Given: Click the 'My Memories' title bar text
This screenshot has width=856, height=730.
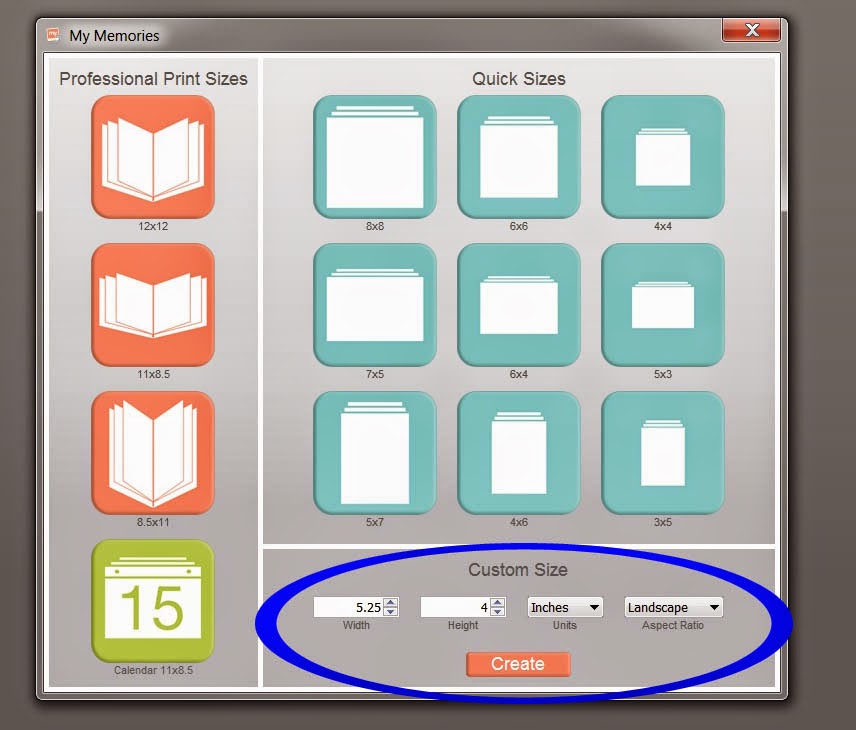Looking at the screenshot, I should [114, 35].
